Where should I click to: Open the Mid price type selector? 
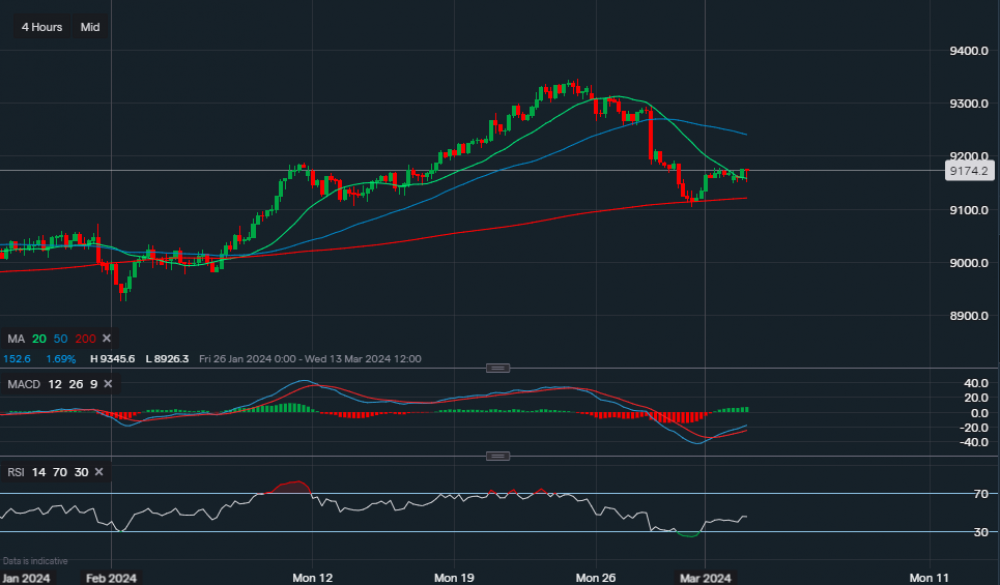tap(89, 27)
